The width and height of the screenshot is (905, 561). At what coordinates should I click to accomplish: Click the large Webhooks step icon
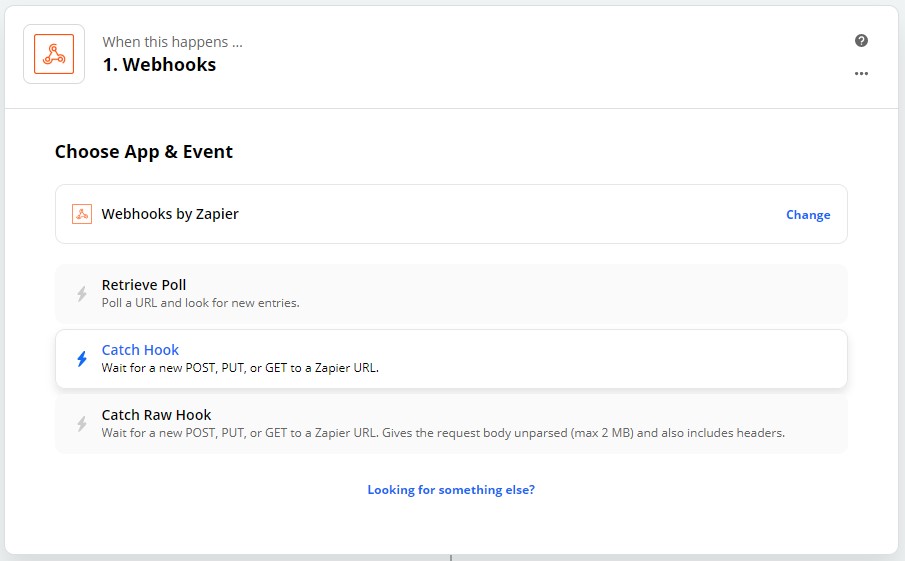tap(54, 54)
